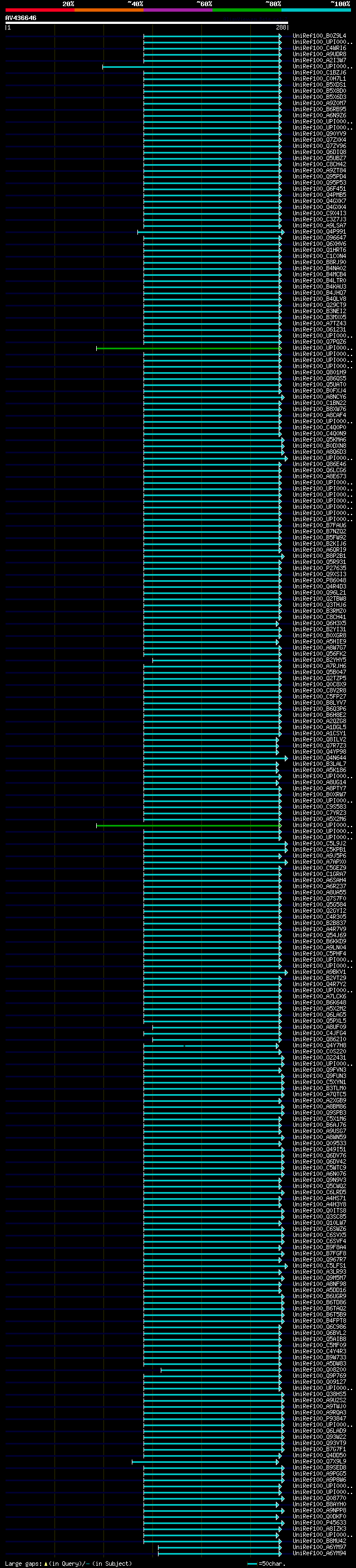Click the purple ~60% identity legend bar
The image size is (356, 1568).
(179, 11)
